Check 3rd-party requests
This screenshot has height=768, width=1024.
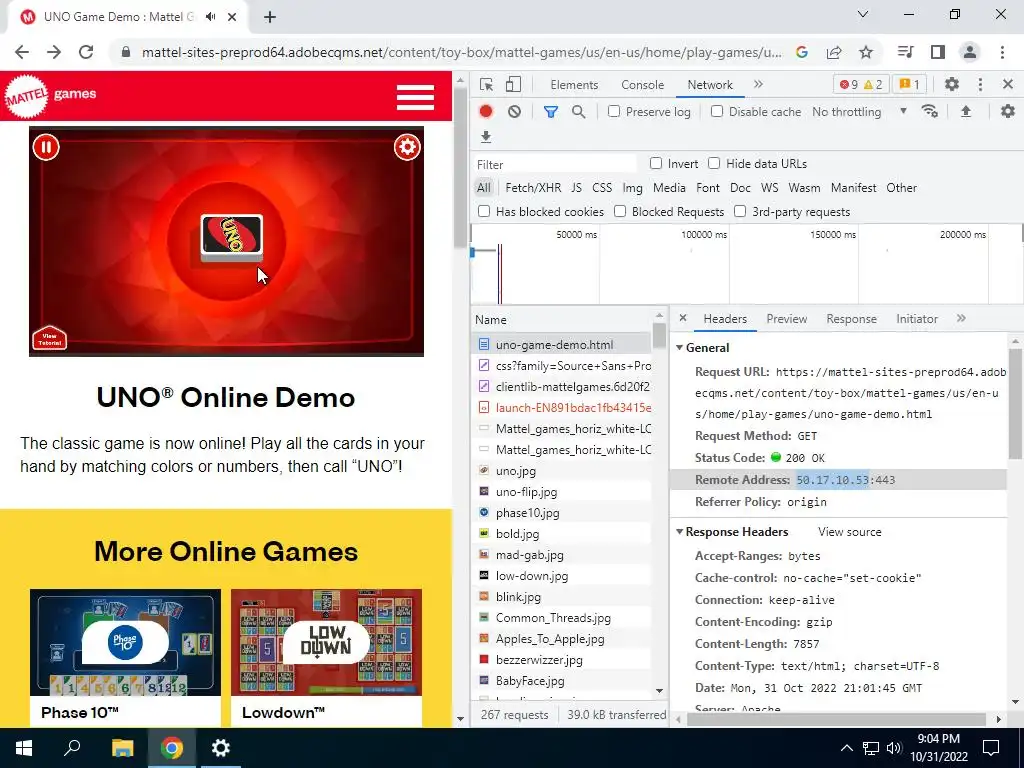[x=740, y=212]
